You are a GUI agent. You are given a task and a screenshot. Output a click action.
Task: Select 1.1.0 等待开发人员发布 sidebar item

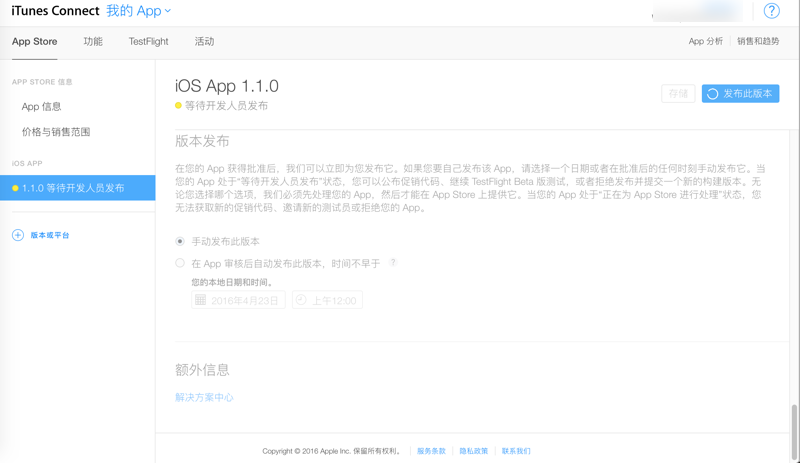coord(78,188)
